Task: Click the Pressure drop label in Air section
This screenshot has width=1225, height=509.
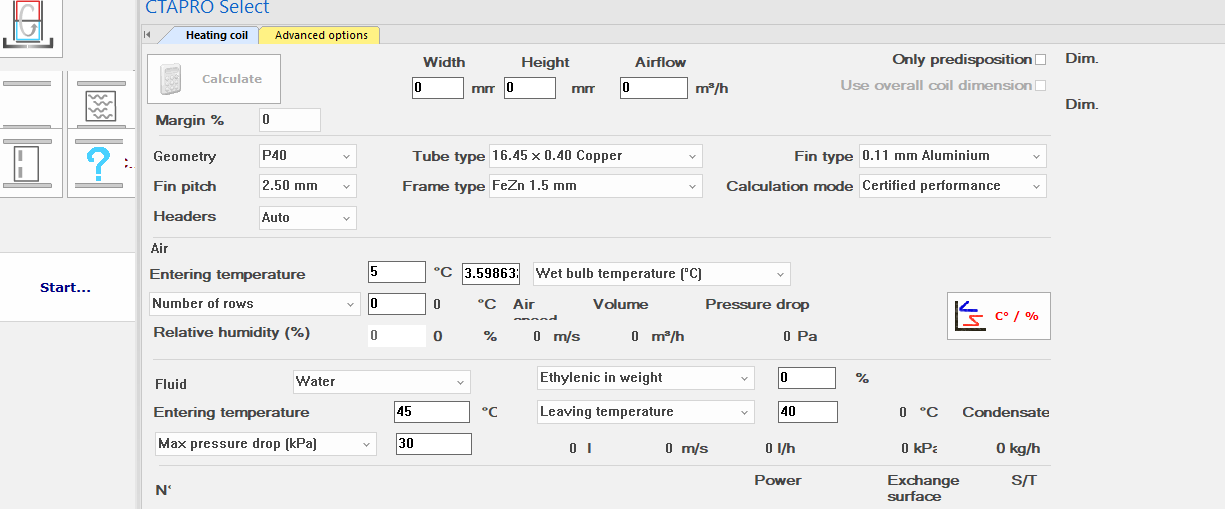Action: (757, 304)
